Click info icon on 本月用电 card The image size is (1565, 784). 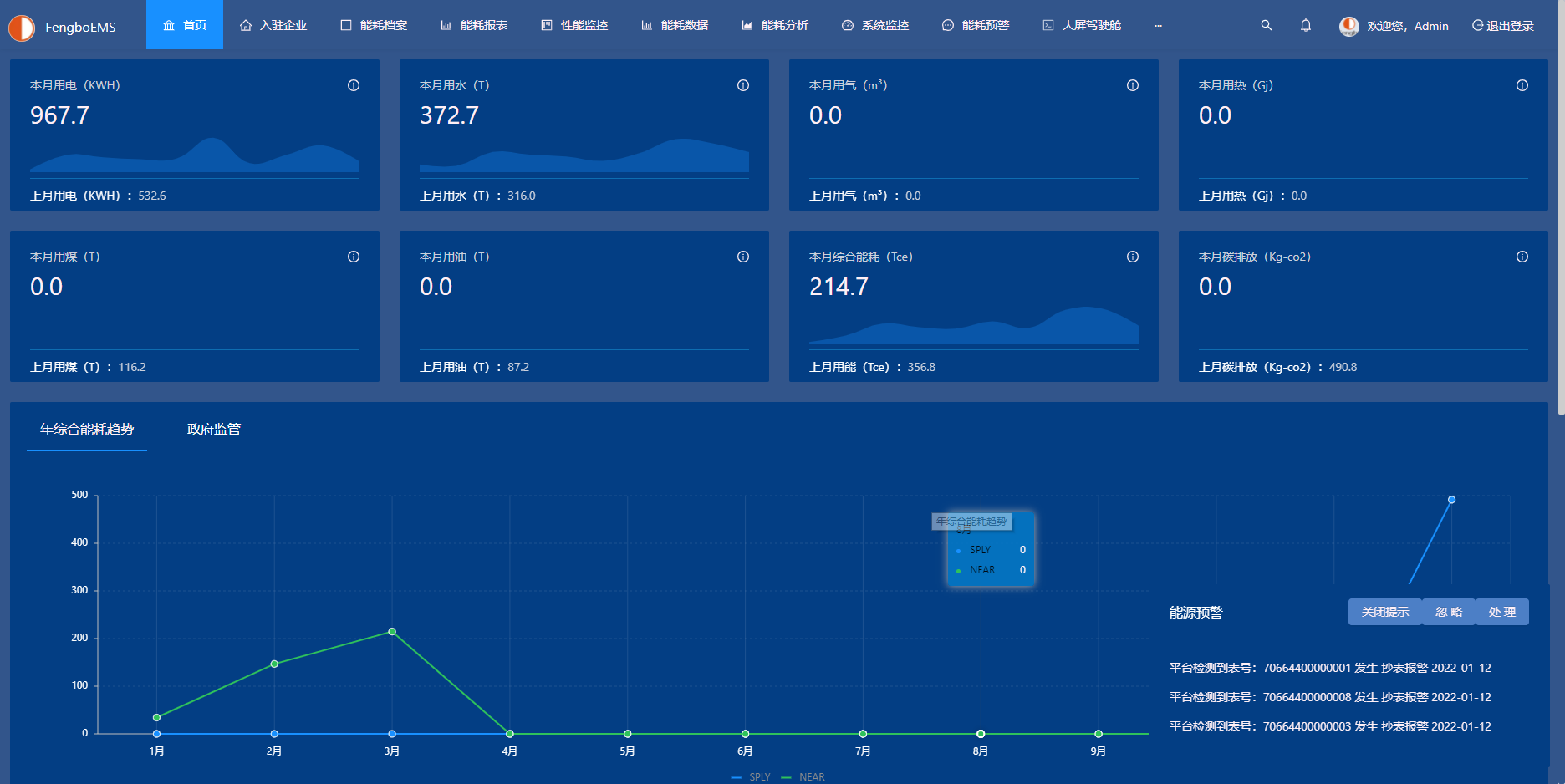(354, 85)
